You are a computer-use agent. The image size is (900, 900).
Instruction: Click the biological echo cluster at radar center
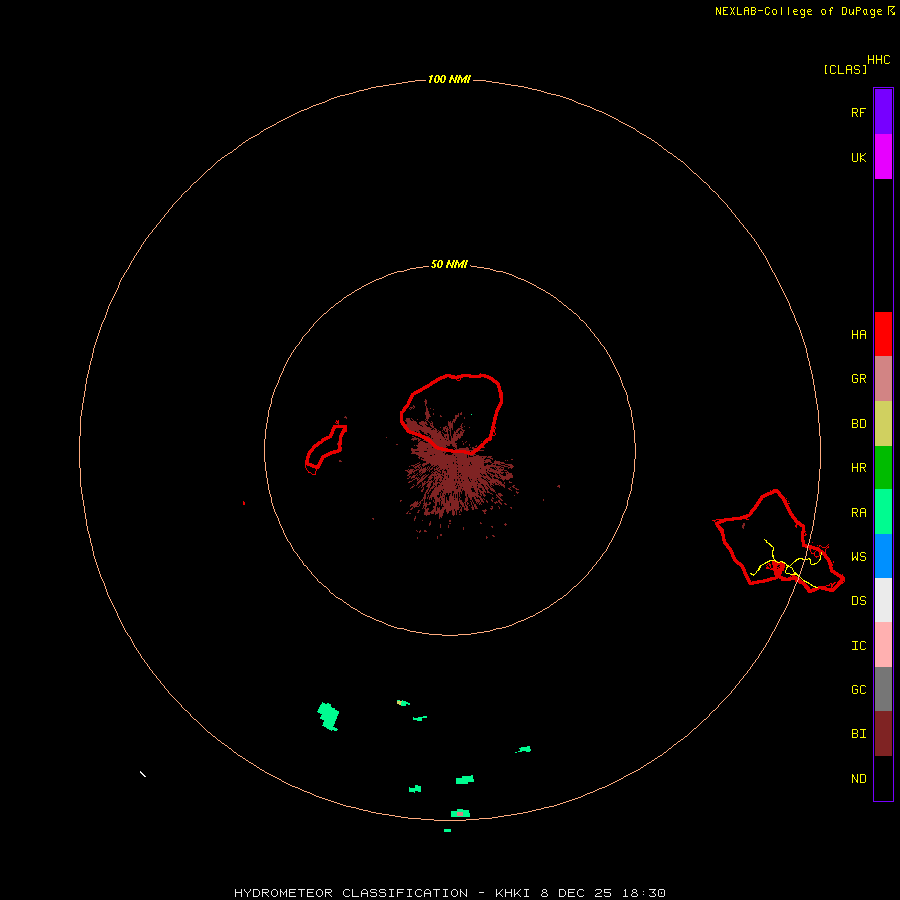457,471
